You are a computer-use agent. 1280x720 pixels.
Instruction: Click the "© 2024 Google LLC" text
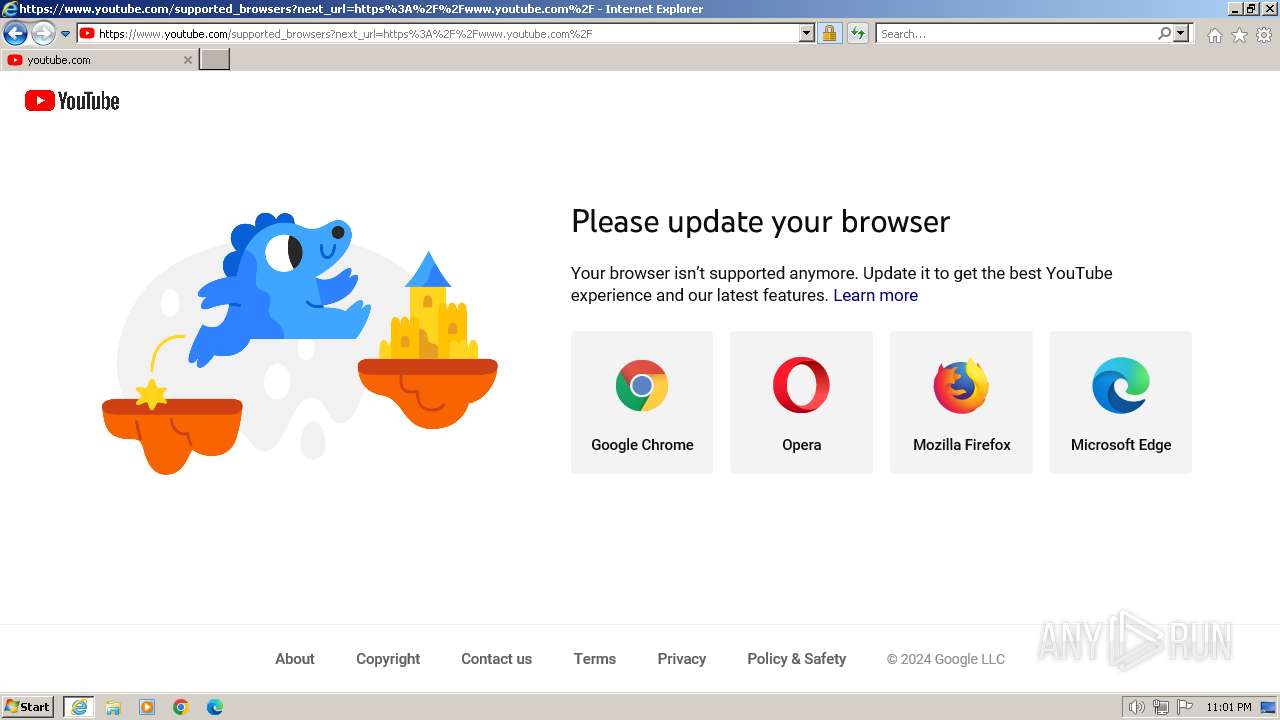(946, 659)
